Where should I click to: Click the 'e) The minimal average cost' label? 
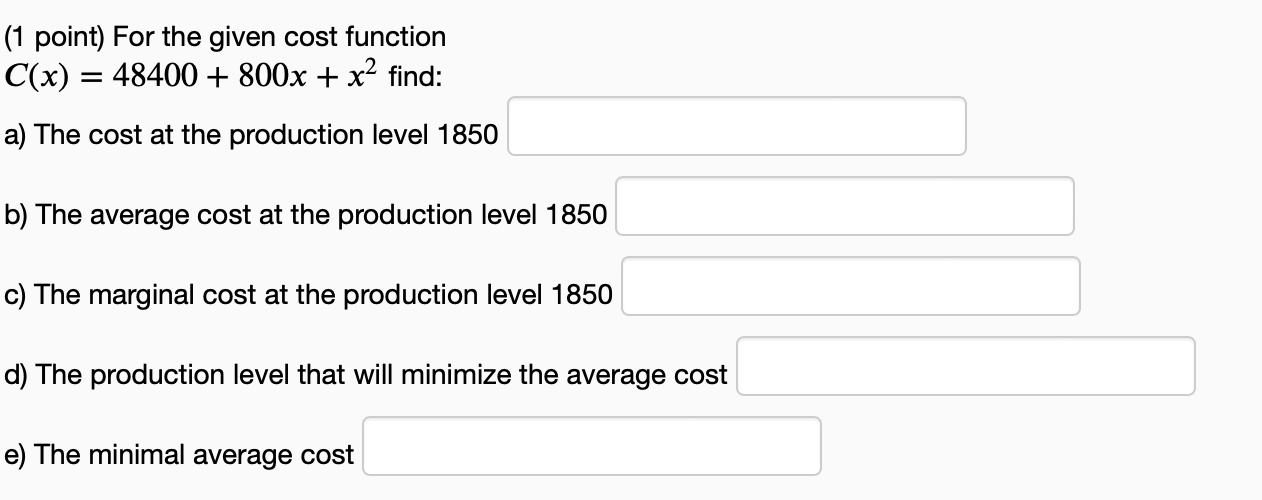(179, 456)
